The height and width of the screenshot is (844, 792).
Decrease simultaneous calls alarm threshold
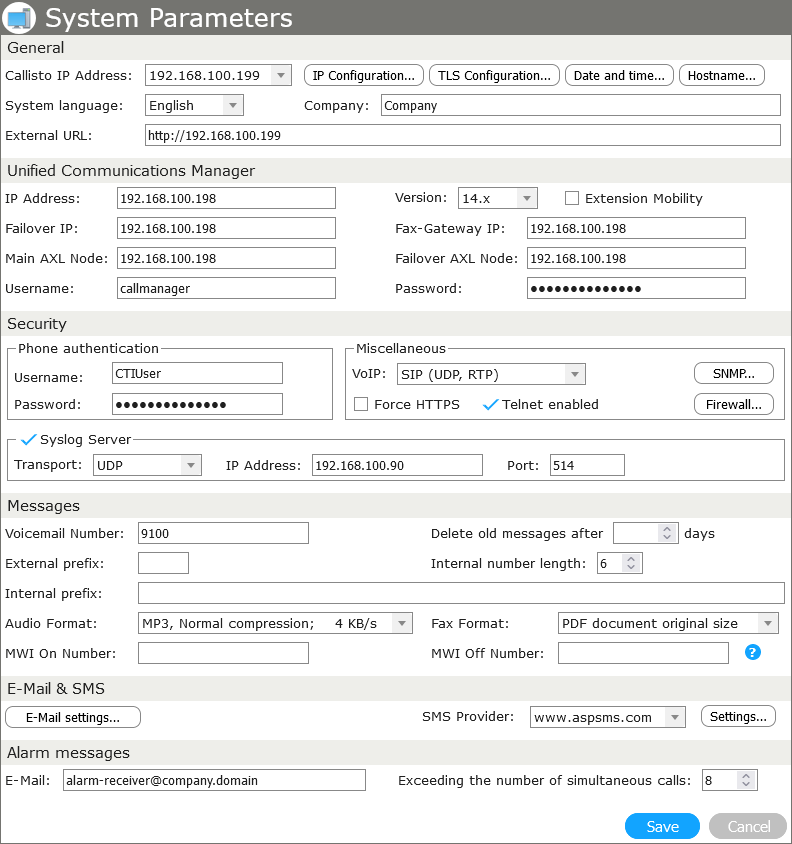(746, 784)
